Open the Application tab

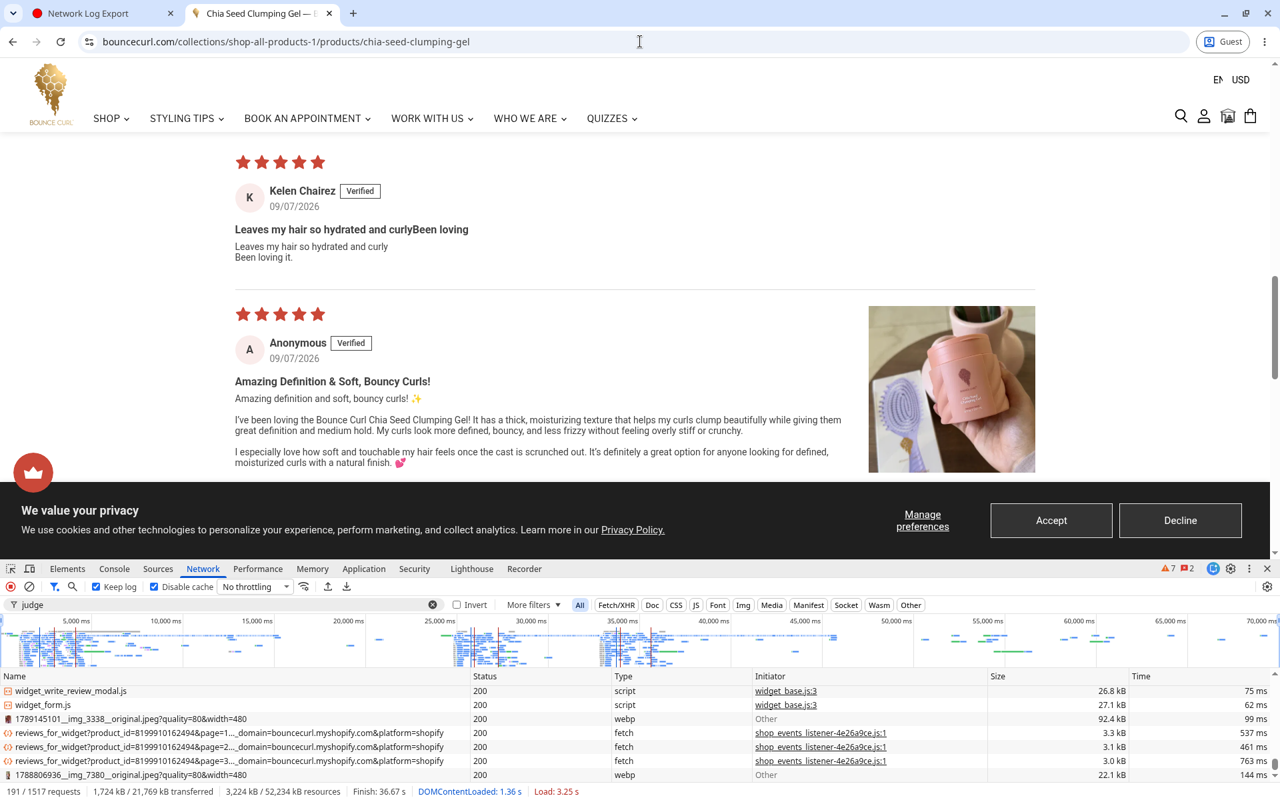point(364,569)
